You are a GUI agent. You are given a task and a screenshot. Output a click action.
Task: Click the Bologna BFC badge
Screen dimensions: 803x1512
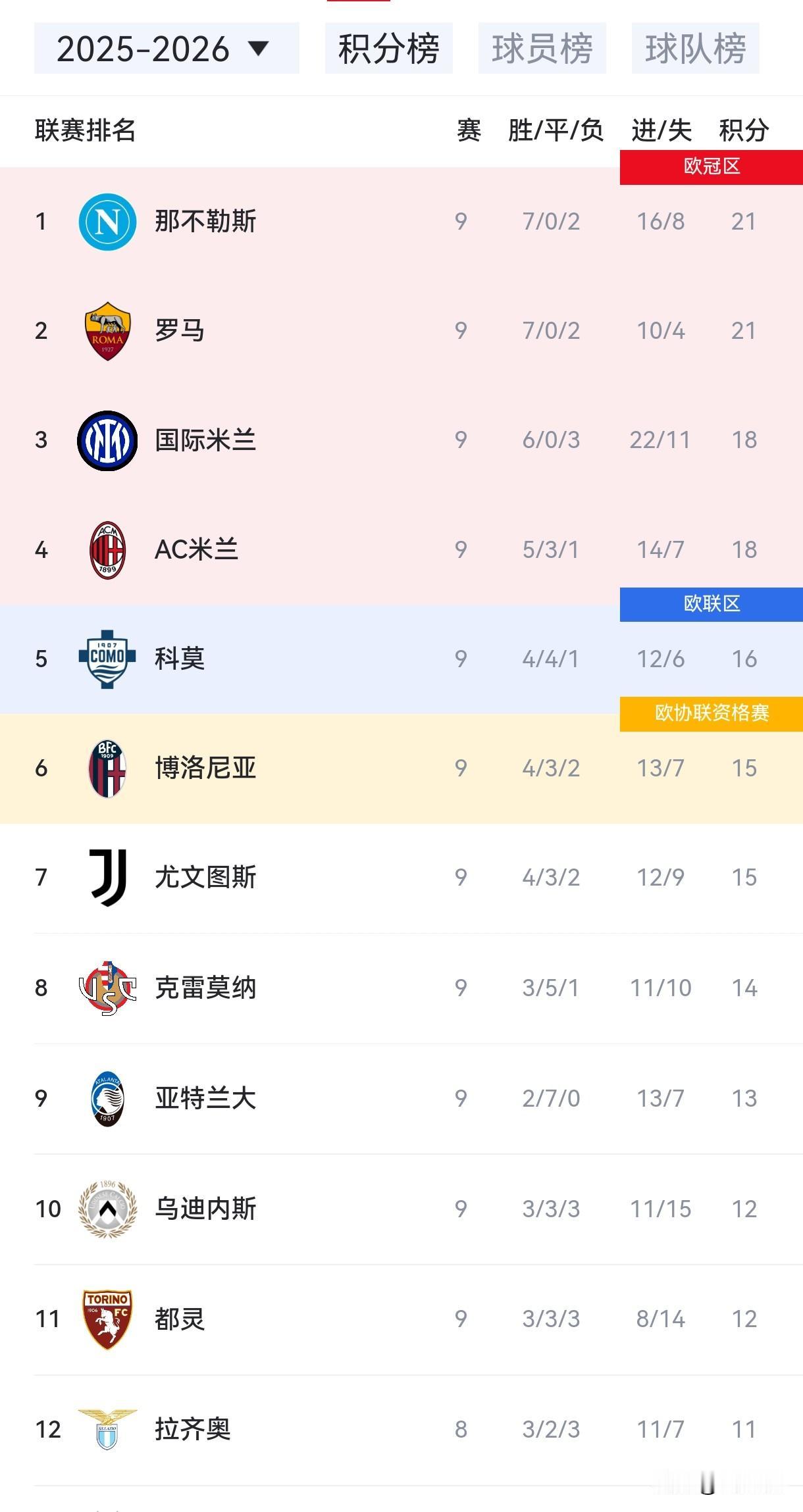coord(107,768)
